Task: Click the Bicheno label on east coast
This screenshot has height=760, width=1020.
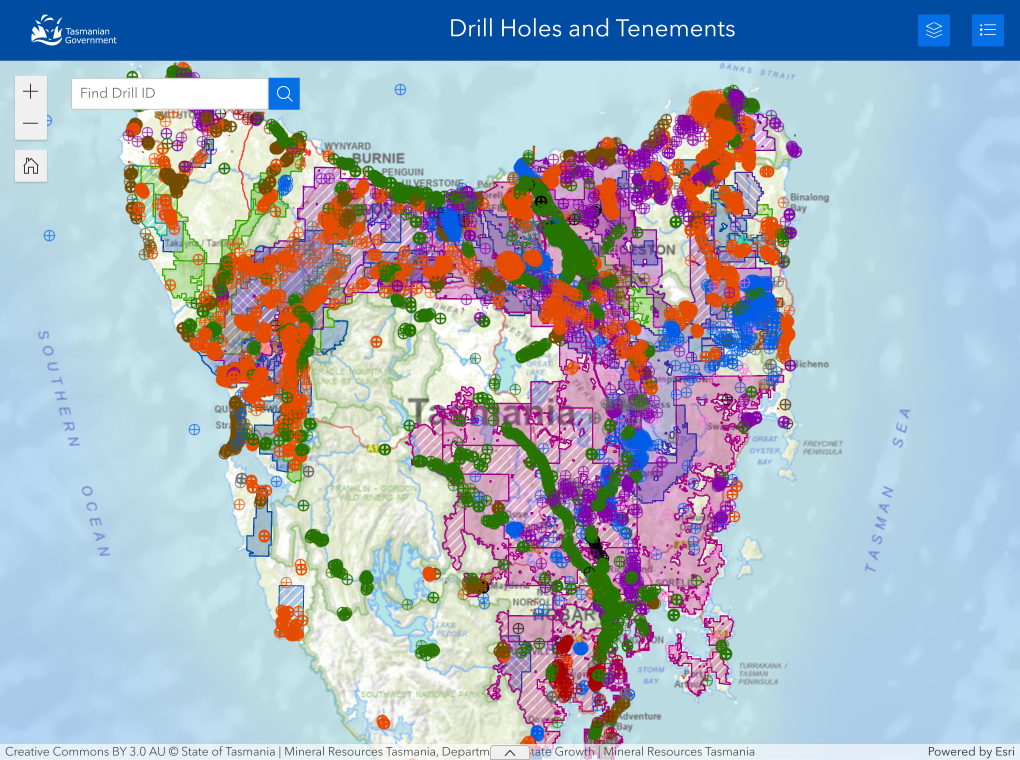Action: point(811,365)
